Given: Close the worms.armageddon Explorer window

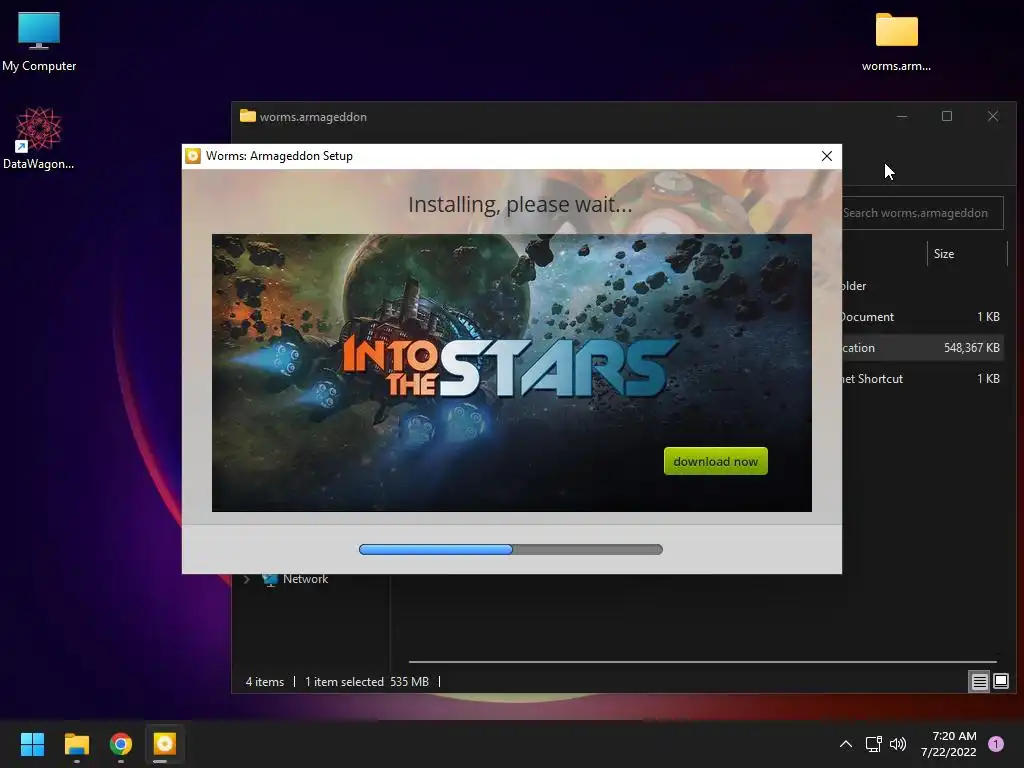Looking at the screenshot, I should tap(993, 116).
